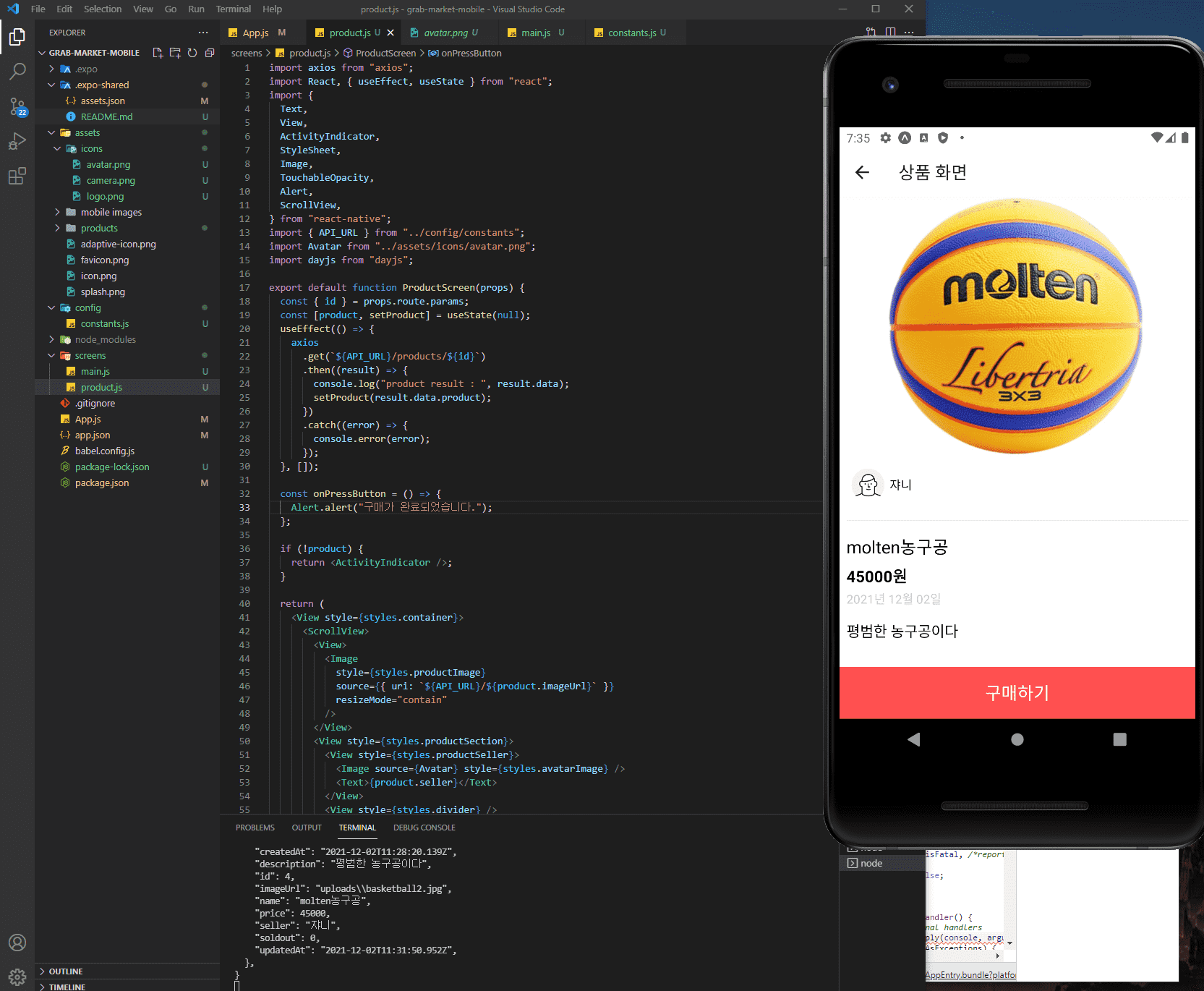The image size is (1204, 991).
Task: Open the PROBLEMS panel tab
Action: pyautogui.click(x=255, y=828)
